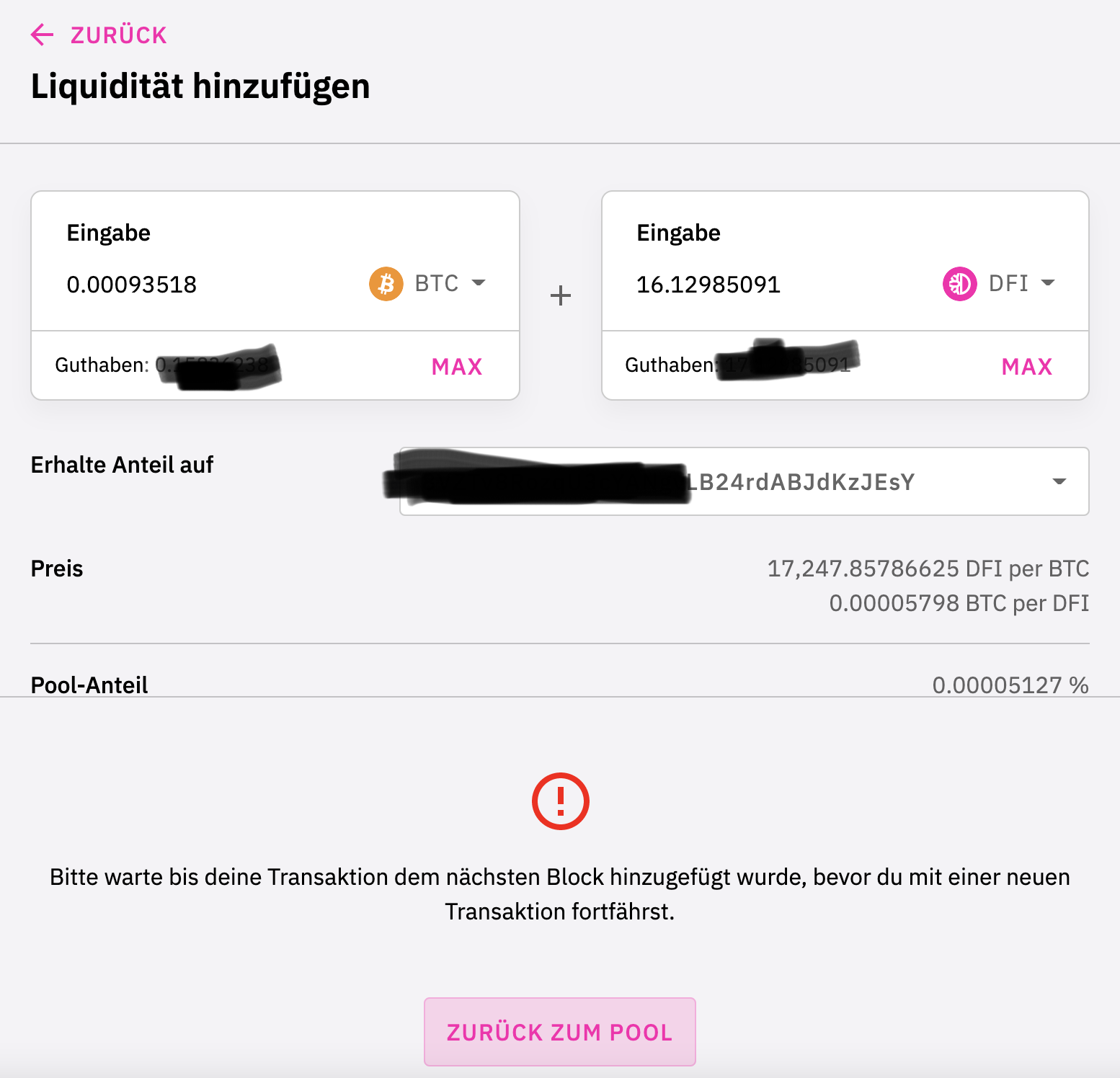Click the address text ending KzJEsY

(800, 482)
